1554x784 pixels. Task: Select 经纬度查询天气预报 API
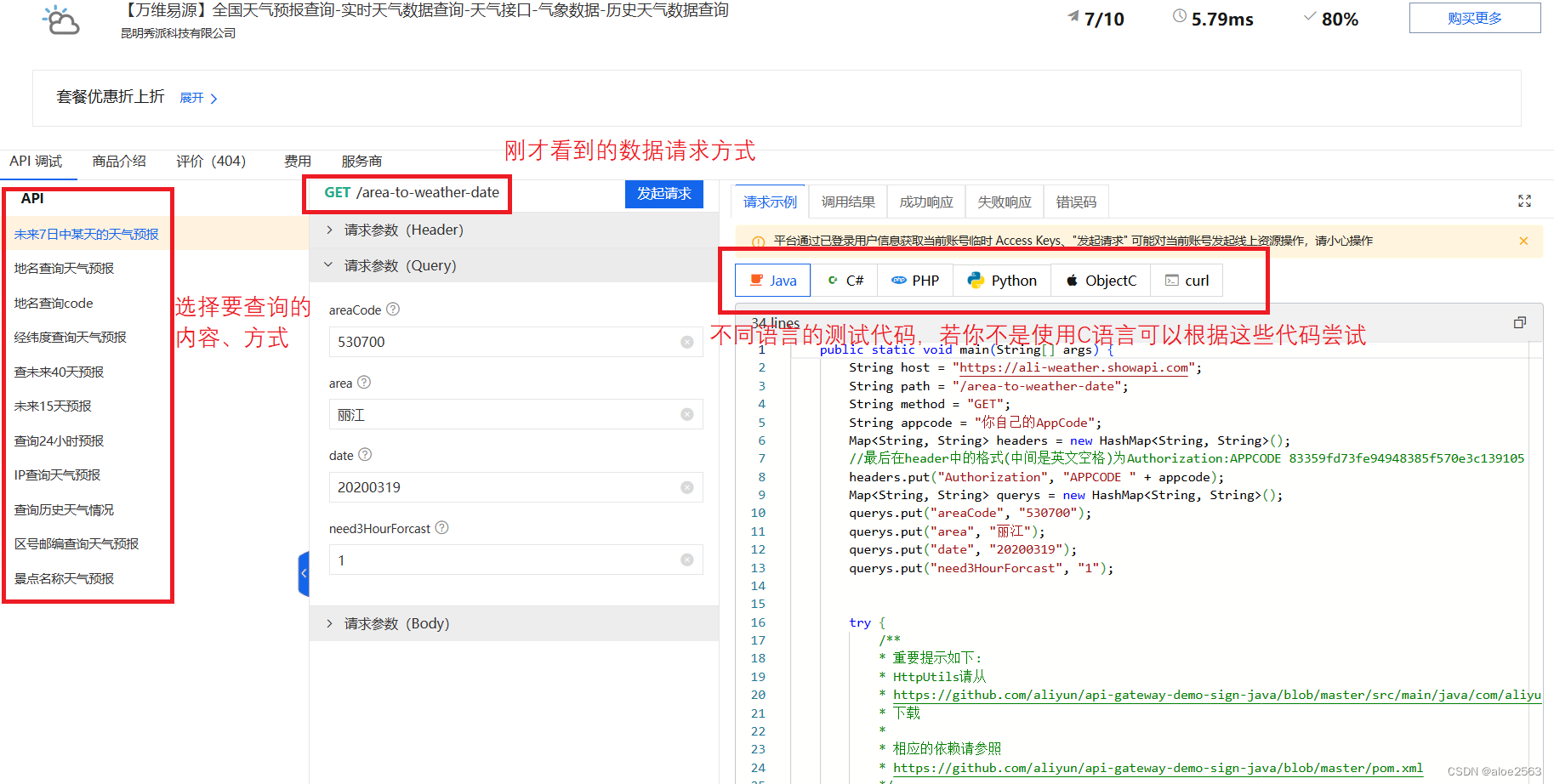[70, 338]
